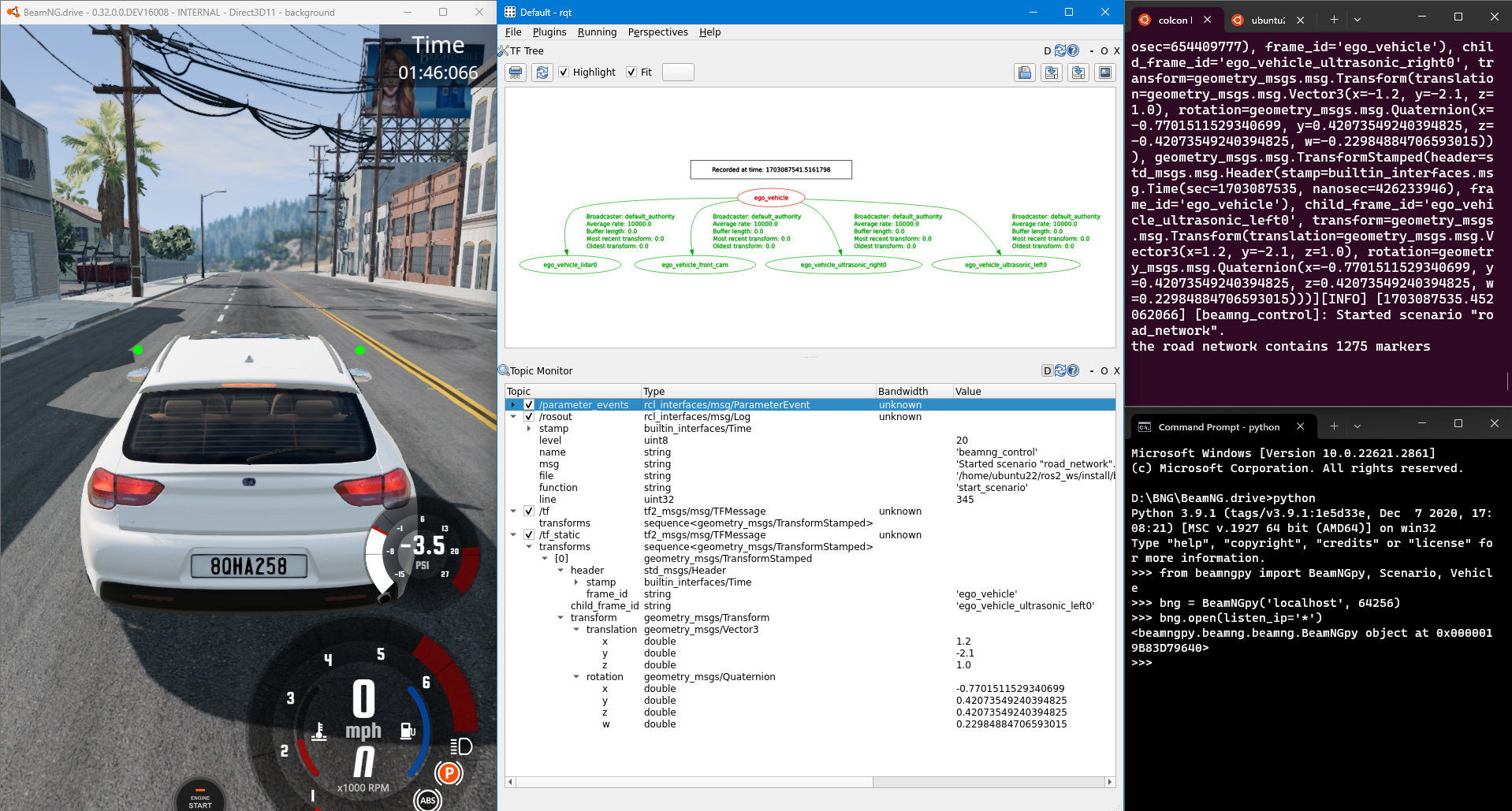The image size is (1512, 811).
Task: Click reload icon in TF Tree header
Action: (1060, 50)
